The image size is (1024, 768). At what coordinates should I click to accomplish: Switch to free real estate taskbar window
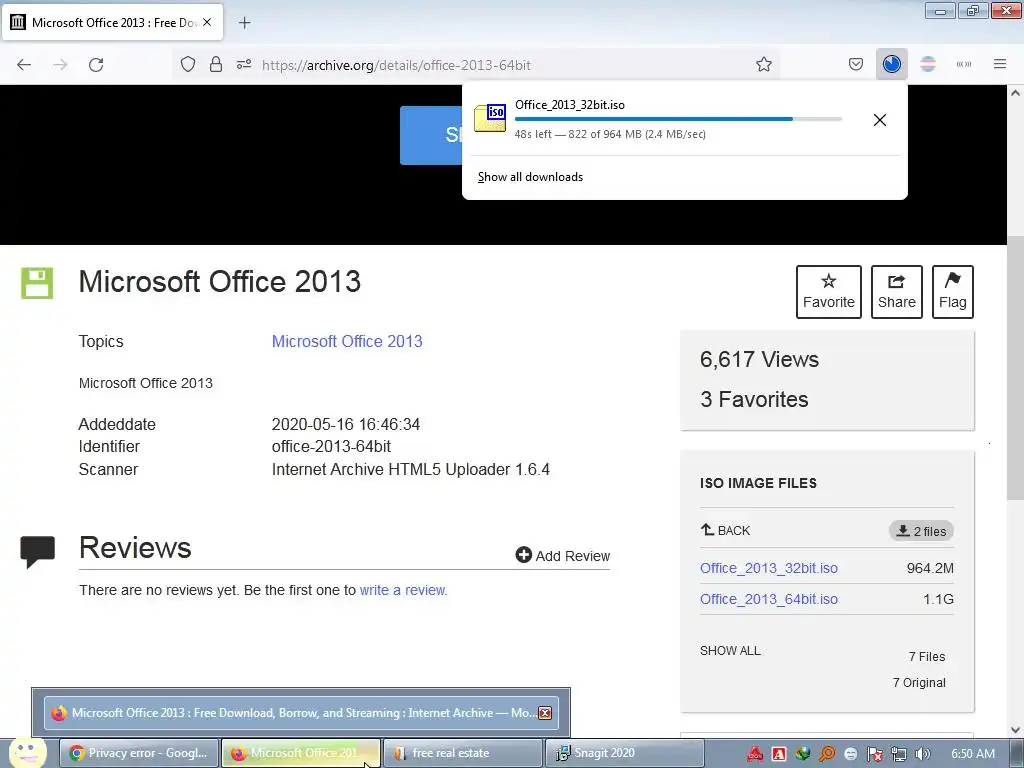tap(462, 753)
